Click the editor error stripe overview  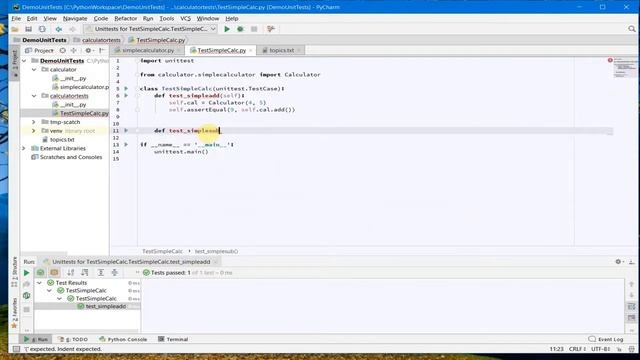coord(625,68)
